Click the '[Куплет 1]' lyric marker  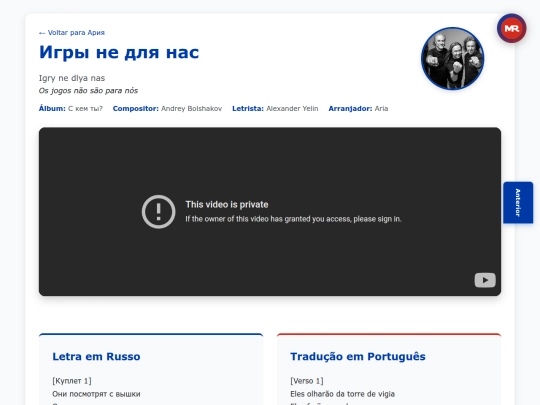coord(72,381)
